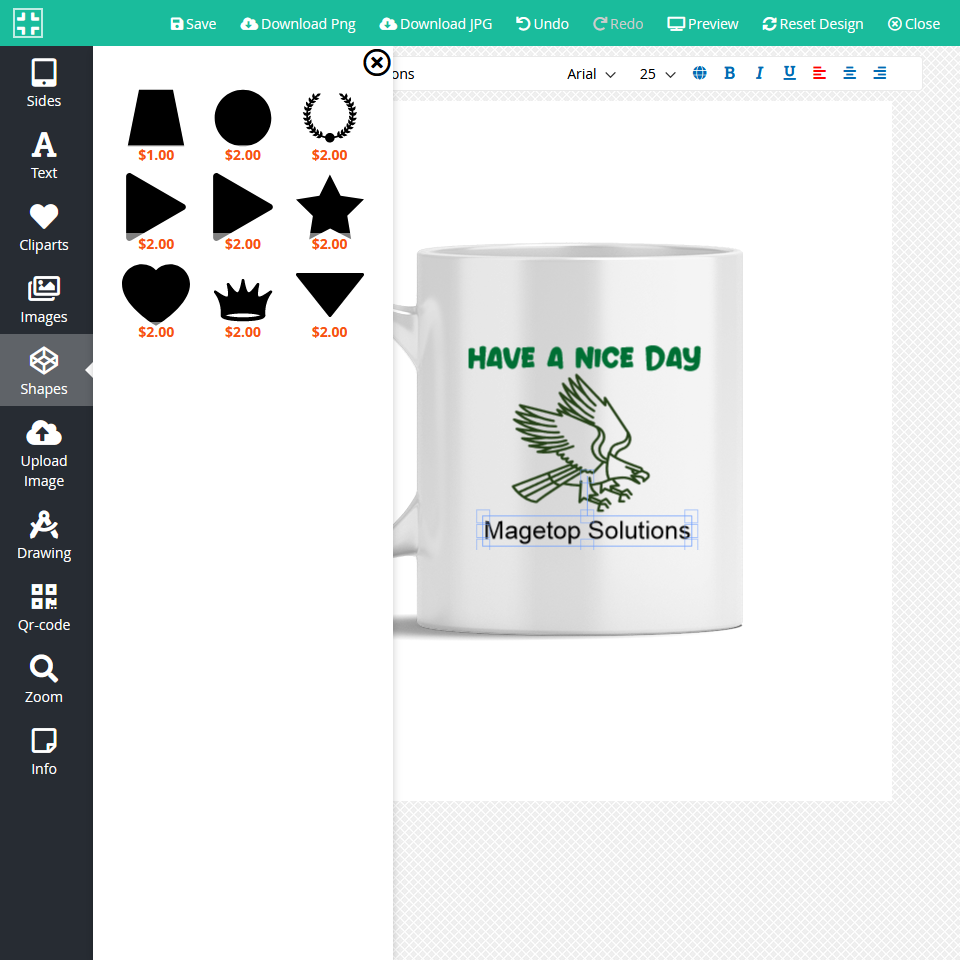This screenshot has height=960, width=960.
Task: Open the Images panel
Action: (44, 299)
